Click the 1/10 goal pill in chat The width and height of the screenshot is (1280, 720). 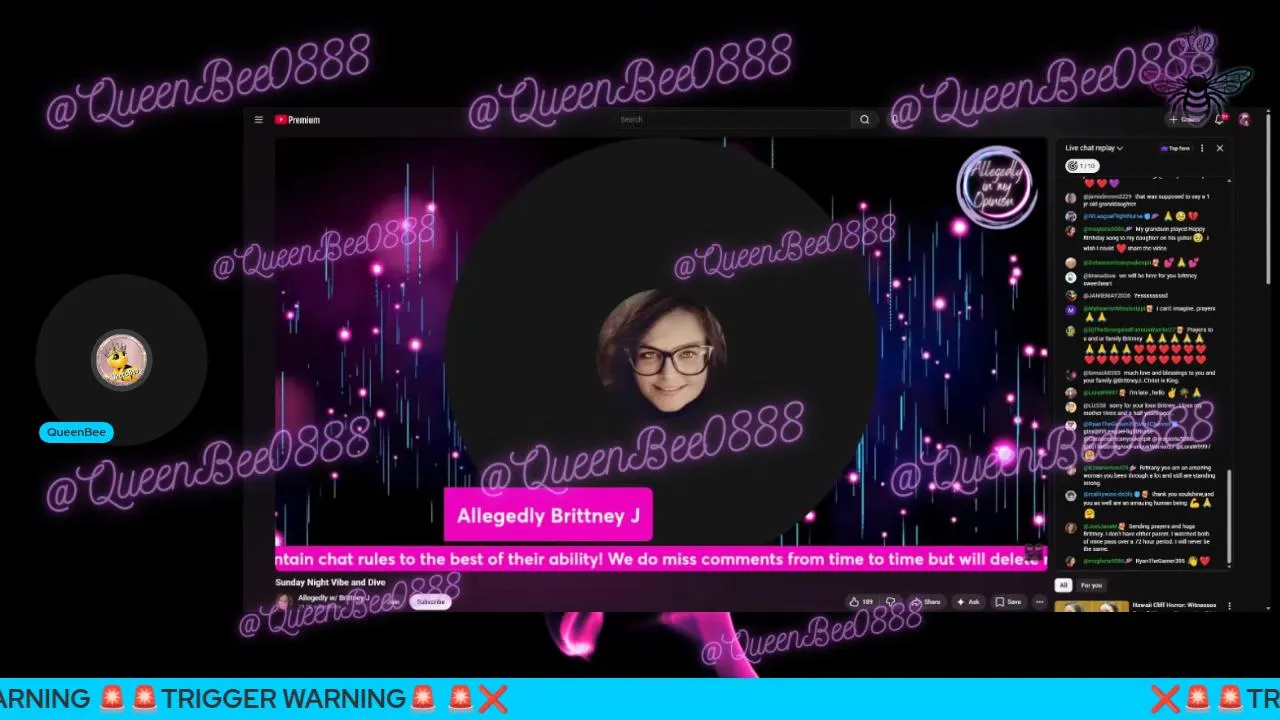[1082, 166]
